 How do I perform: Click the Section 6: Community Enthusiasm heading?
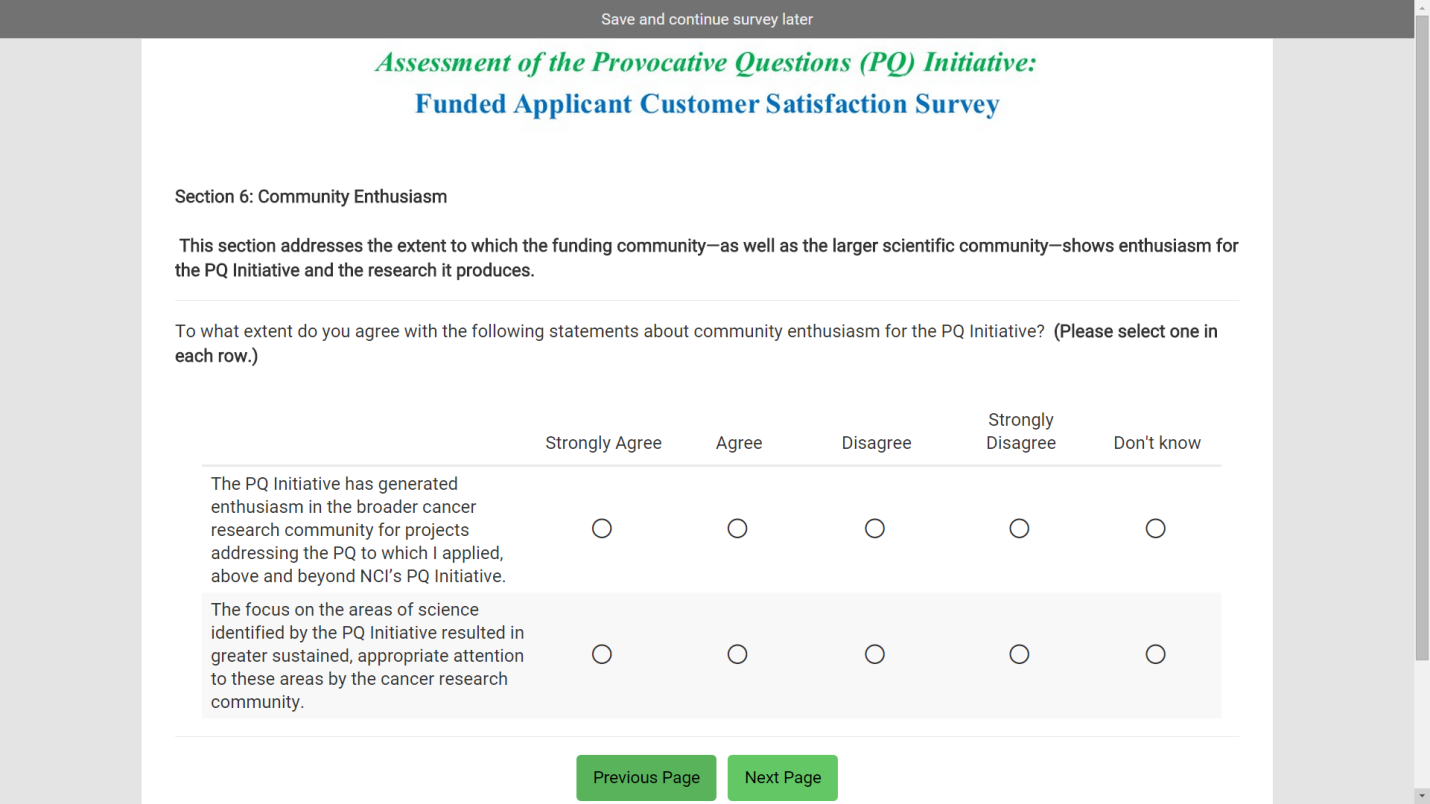[311, 197]
